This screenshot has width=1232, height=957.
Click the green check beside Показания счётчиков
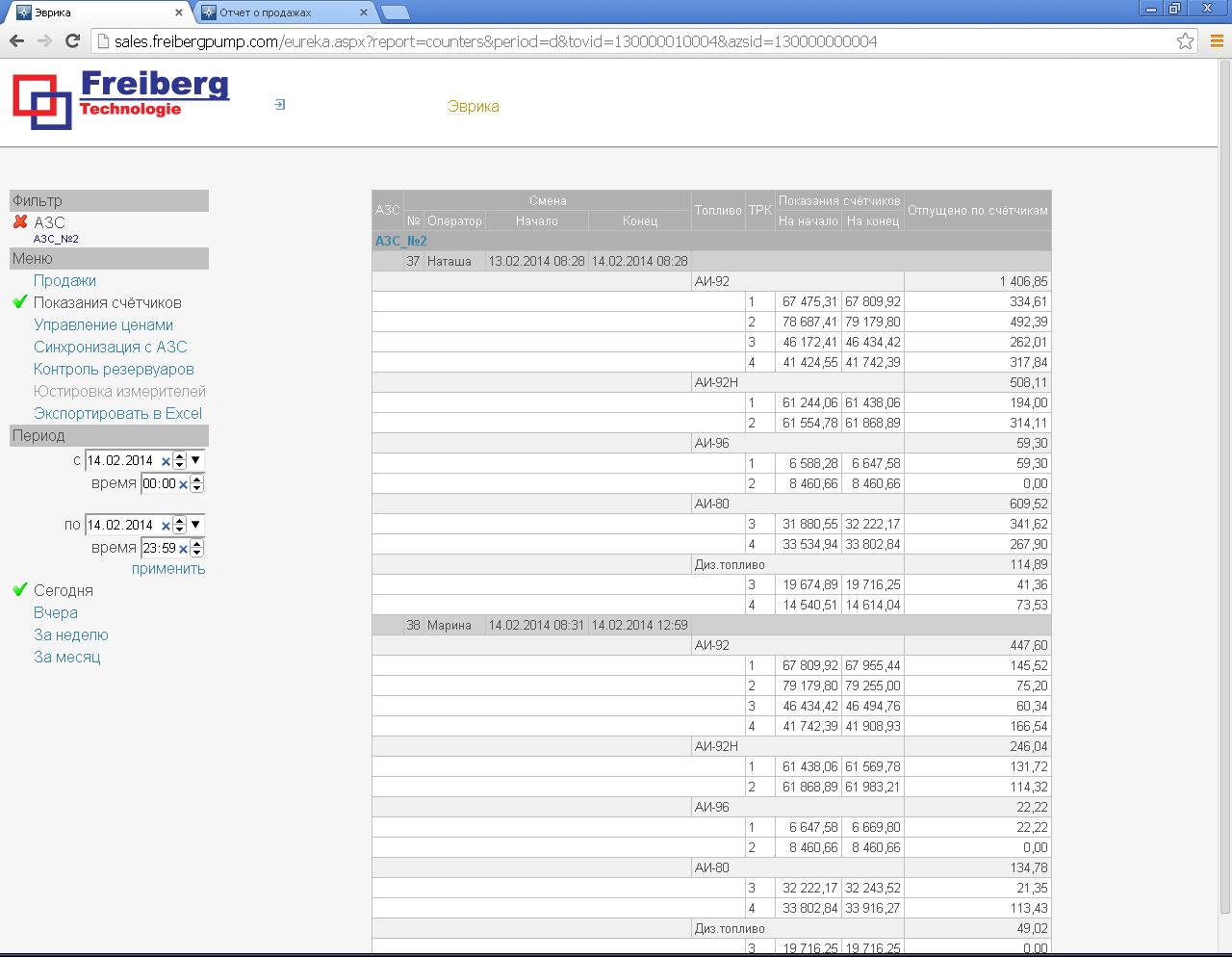[x=17, y=302]
